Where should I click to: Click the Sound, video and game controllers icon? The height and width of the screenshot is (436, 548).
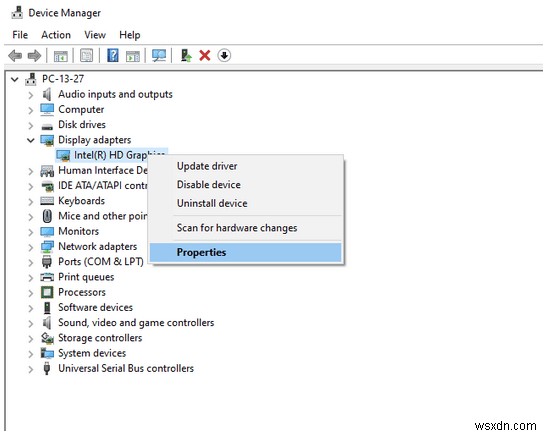pyautogui.click(x=47, y=323)
